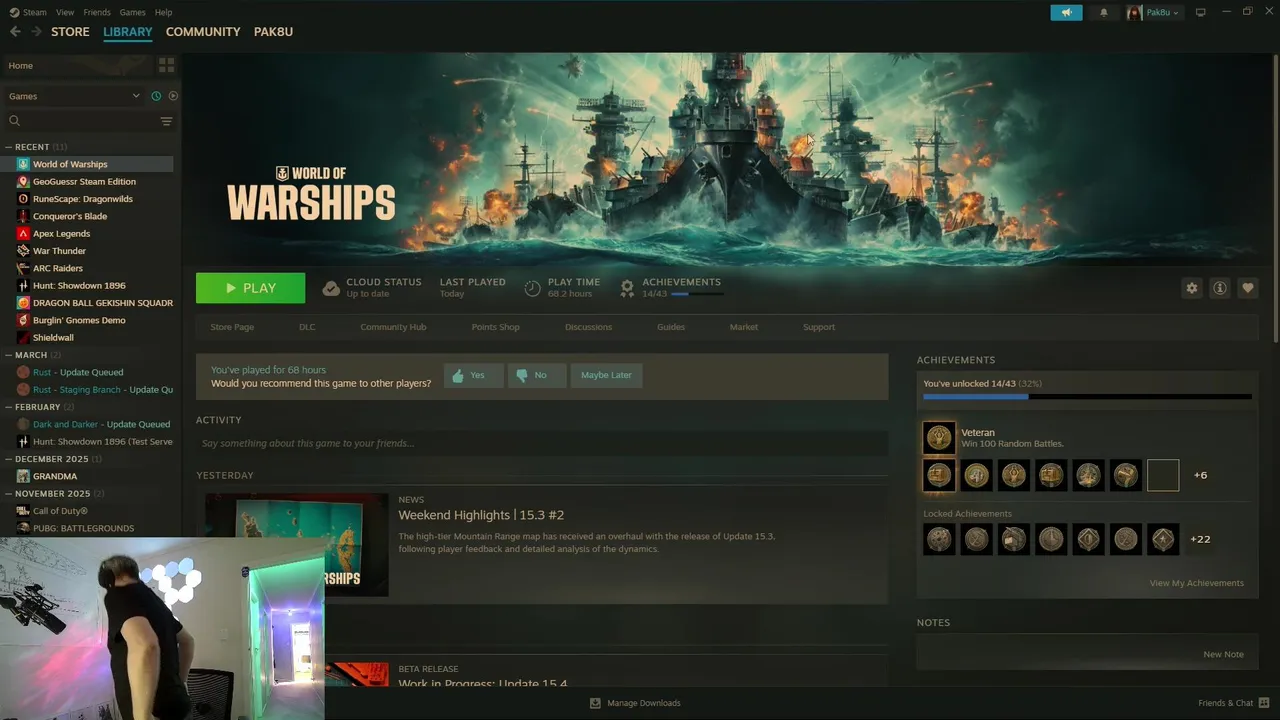Viewport: 1280px width, 720px height.
Task: Open the Games collection dropdown
Action: pyautogui.click(x=73, y=96)
